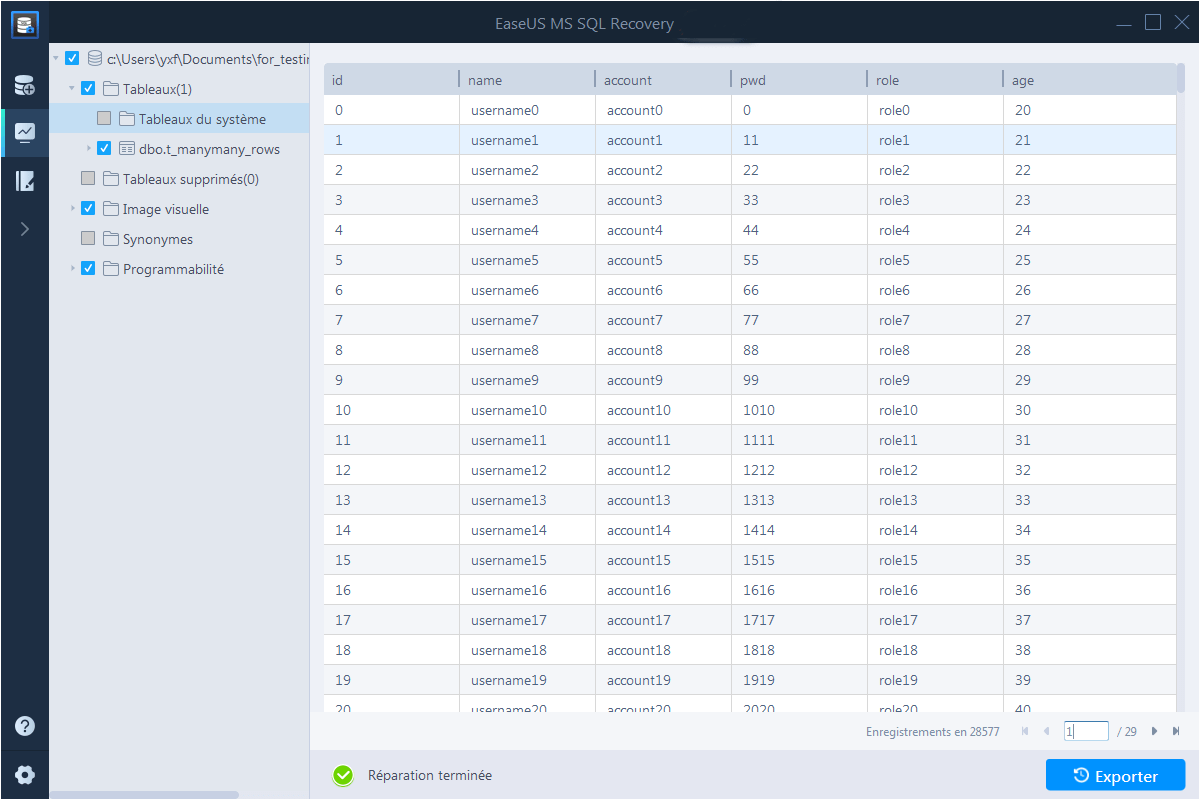The height and width of the screenshot is (800, 1200).
Task: Select the Tableaux supprimés(0) tree item
Action: 190,179
